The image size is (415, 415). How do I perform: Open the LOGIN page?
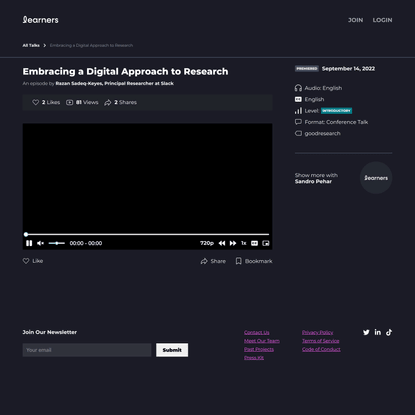382,20
